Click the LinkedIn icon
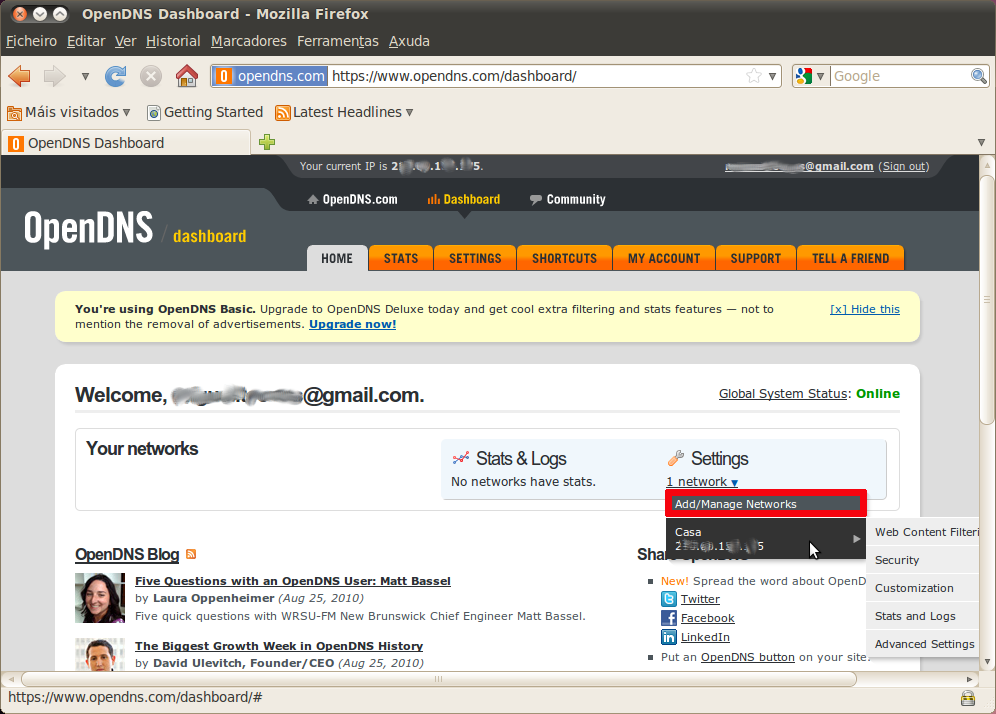Viewport: 996px width, 714px height. [669, 637]
